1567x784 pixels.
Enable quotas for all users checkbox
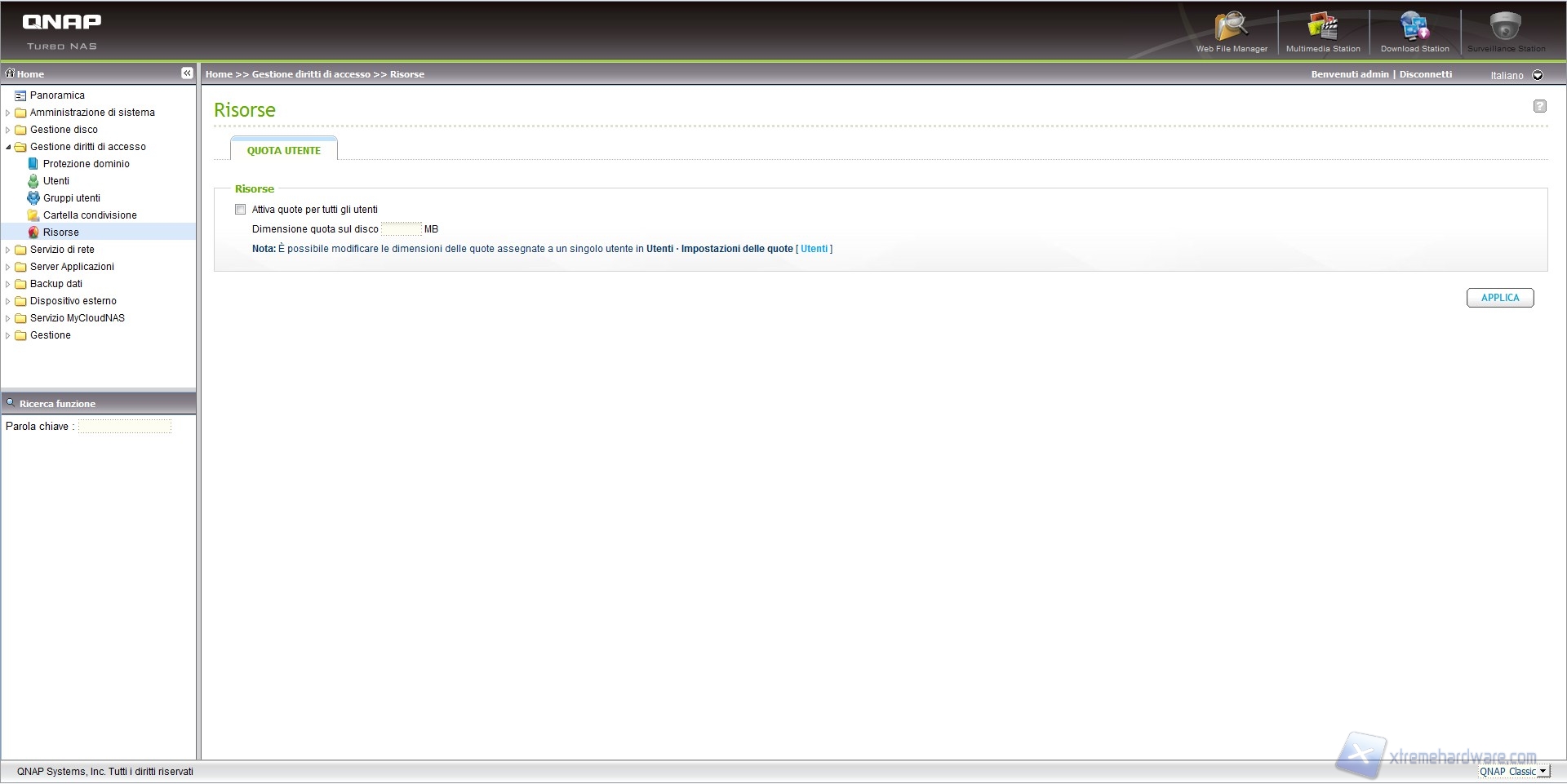(241, 210)
